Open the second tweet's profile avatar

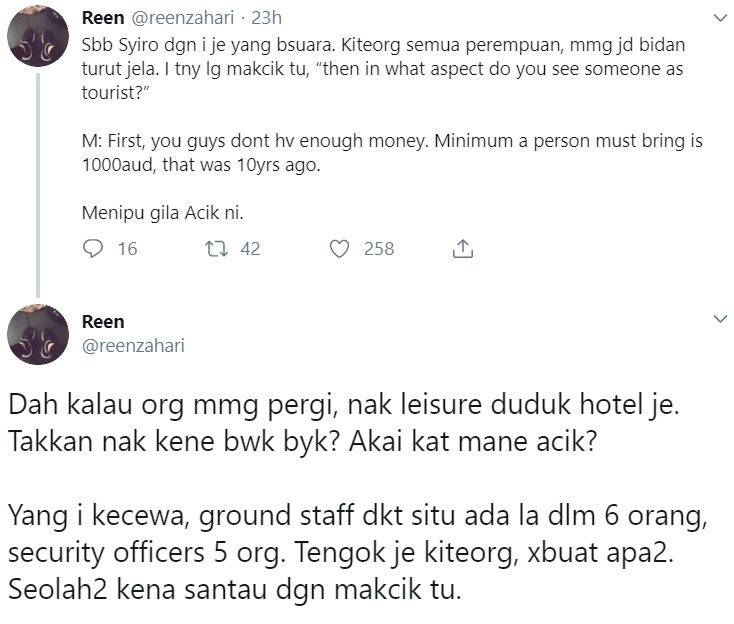38,334
